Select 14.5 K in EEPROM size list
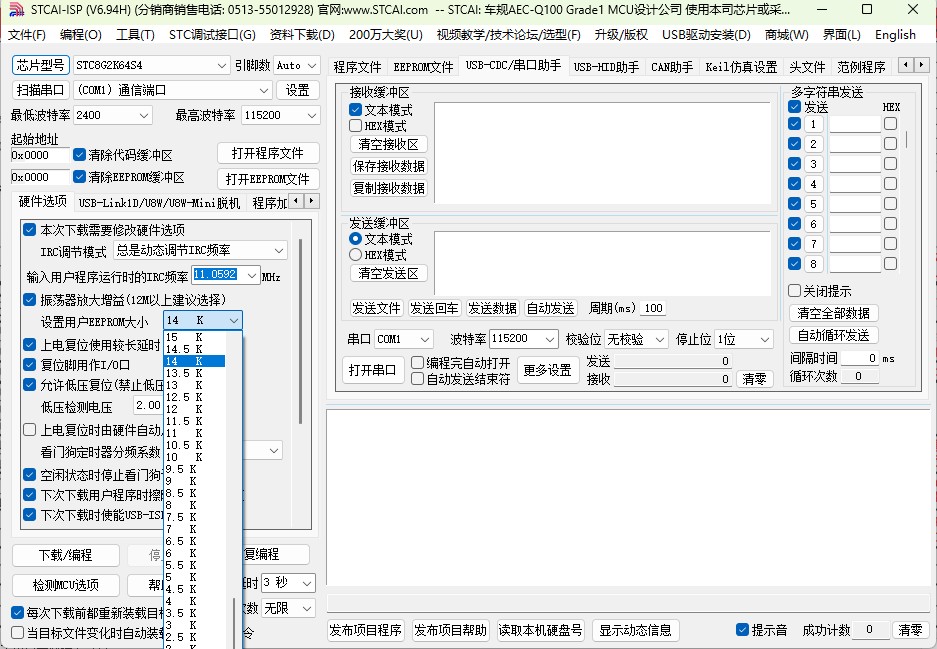The width and height of the screenshot is (937, 649). tap(194, 349)
